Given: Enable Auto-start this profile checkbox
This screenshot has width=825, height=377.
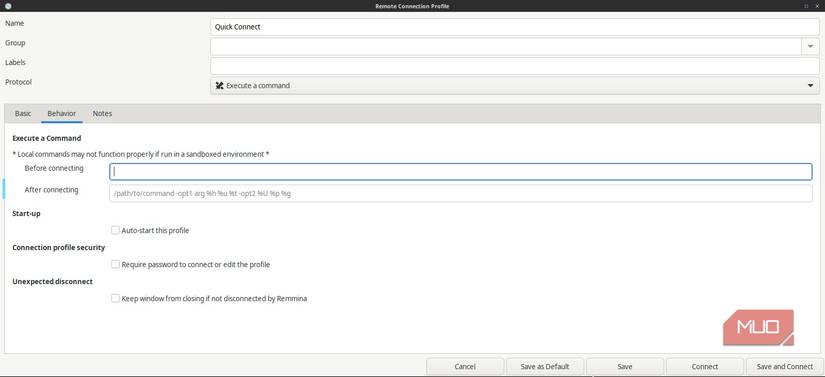Looking at the screenshot, I should (115, 230).
